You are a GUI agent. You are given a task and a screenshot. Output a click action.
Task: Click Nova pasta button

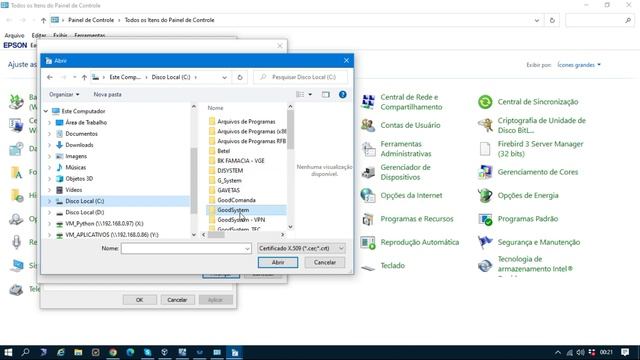coord(107,94)
